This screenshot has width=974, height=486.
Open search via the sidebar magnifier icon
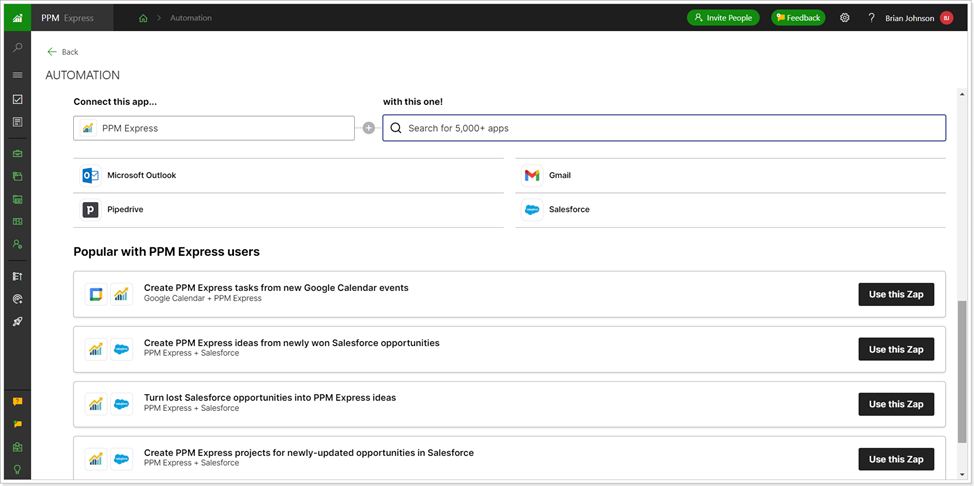coord(17,48)
